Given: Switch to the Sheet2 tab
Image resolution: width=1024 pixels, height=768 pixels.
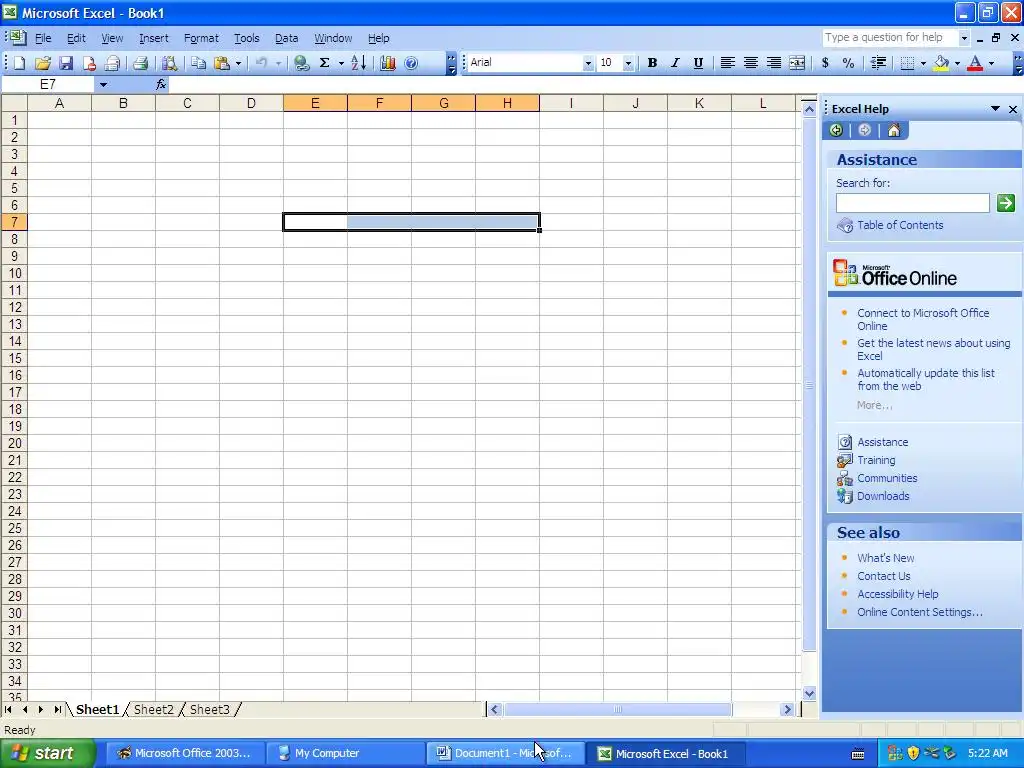Looking at the screenshot, I should 153,709.
